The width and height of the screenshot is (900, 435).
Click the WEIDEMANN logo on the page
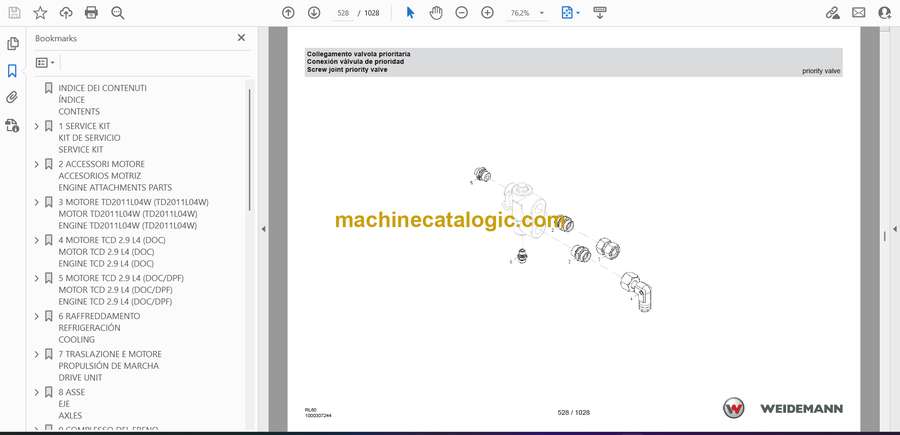783,408
